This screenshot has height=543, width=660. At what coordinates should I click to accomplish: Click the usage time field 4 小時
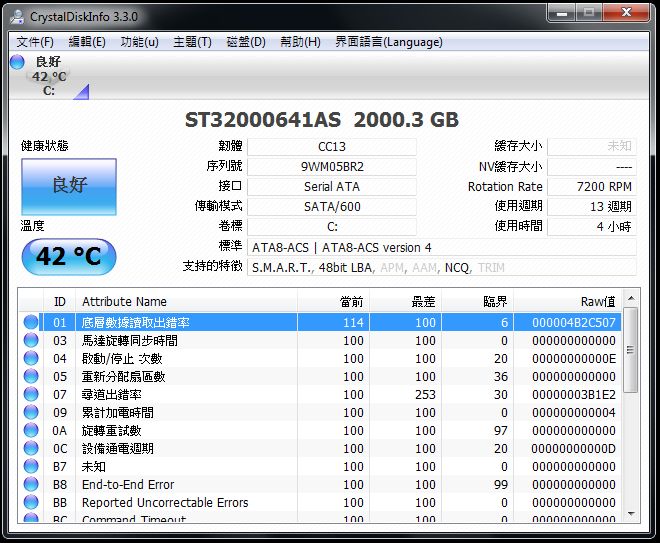(x=592, y=227)
